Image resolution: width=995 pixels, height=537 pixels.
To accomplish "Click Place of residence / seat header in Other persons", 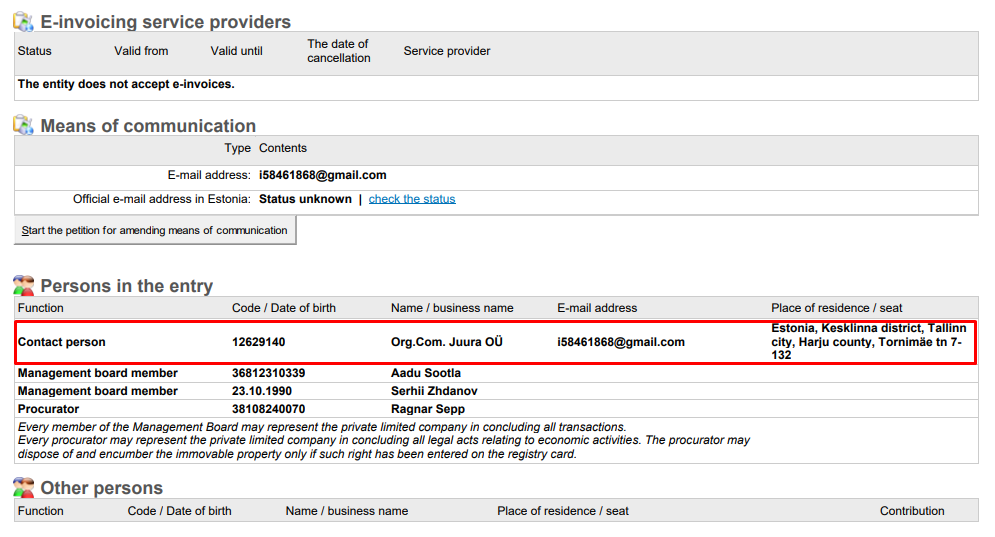I will 563,511.
